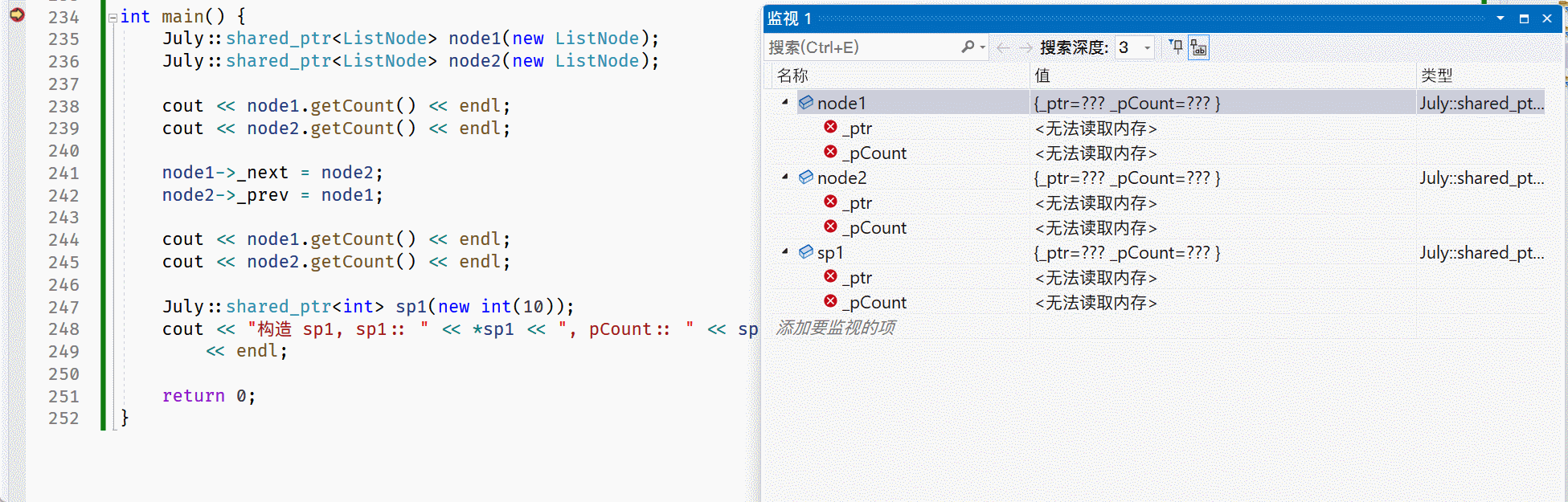Click the previous search result arrow
The image size is (1568, 502).
1003,48
